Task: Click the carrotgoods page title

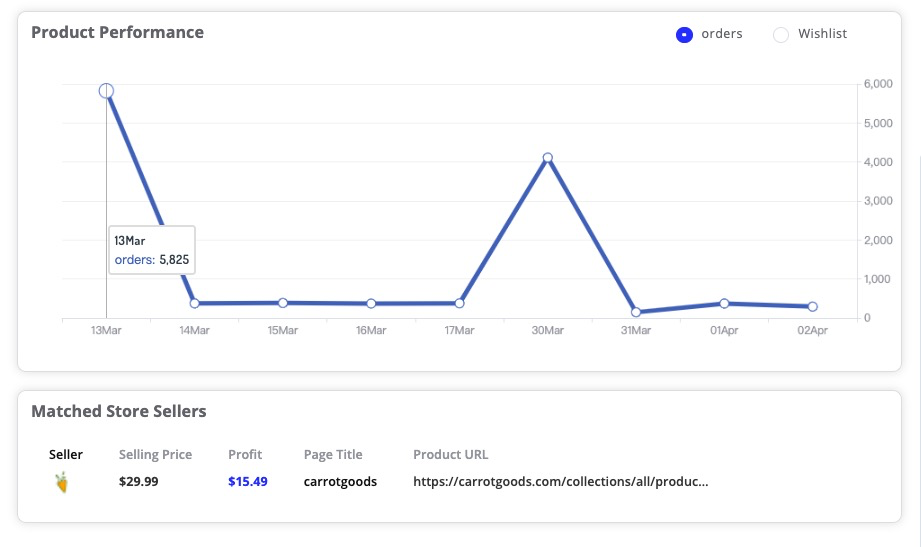Action: pyautogui.click(x=340, y=482)
